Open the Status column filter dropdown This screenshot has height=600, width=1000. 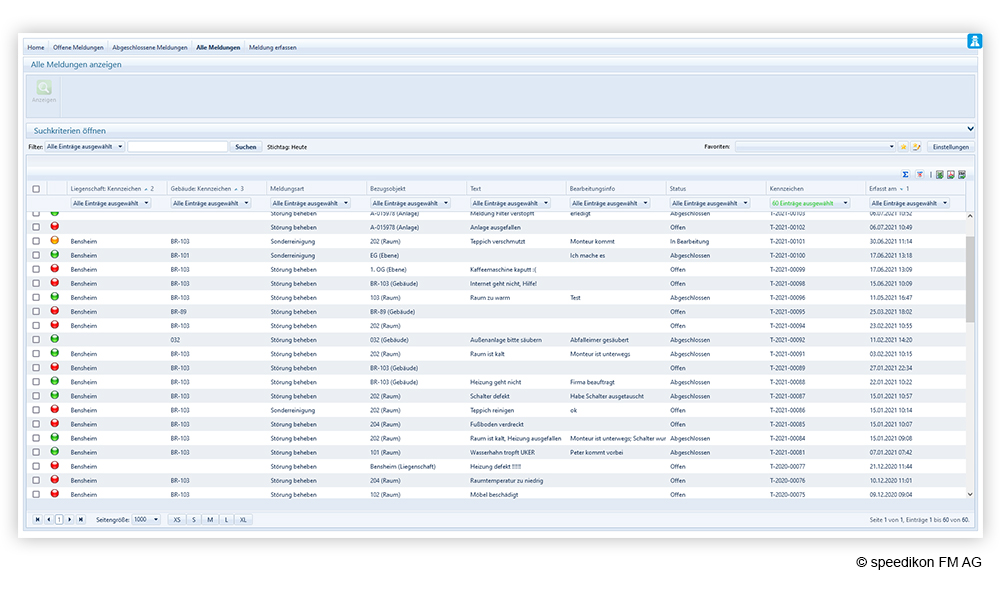coord(710,203)
